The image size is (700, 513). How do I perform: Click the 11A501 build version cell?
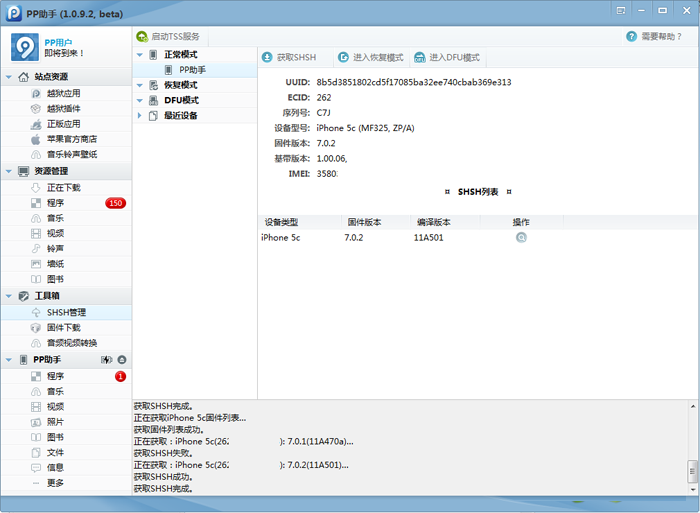429,238
